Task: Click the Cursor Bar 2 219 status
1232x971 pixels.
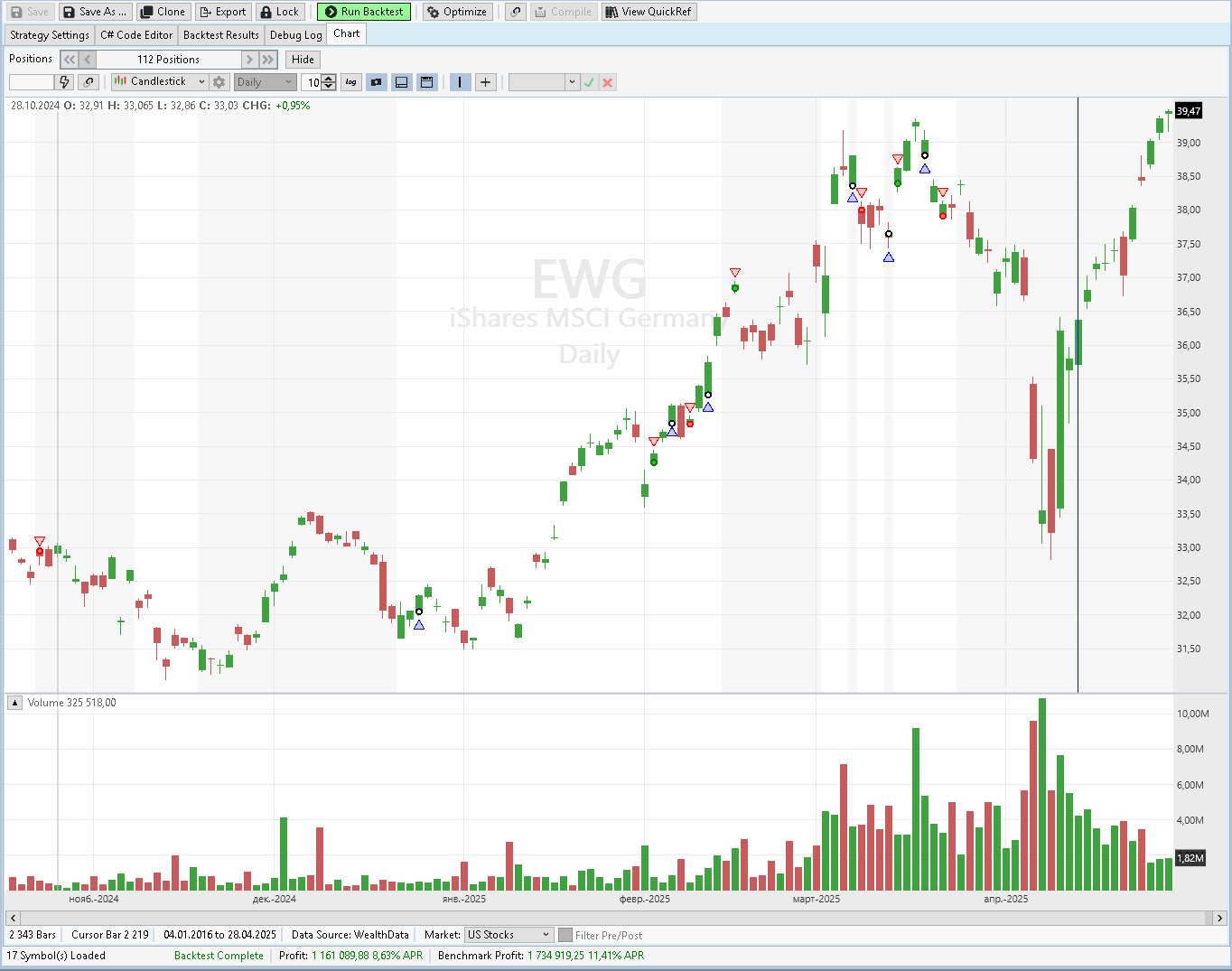Action: pos(110,935)
